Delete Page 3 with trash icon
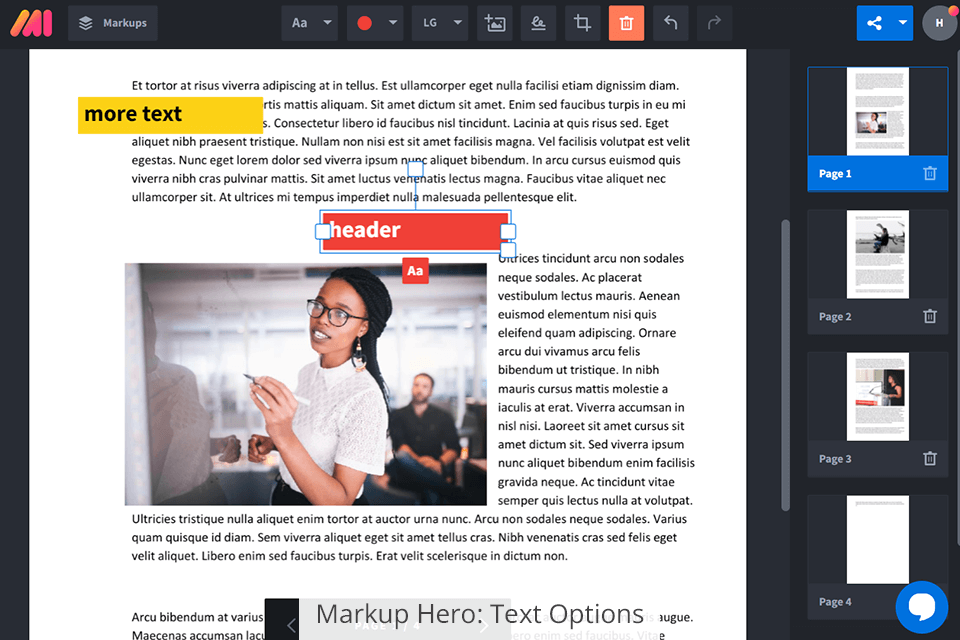Image resolution: width=960 pixels, height=640 pixels. coord(930,458)
